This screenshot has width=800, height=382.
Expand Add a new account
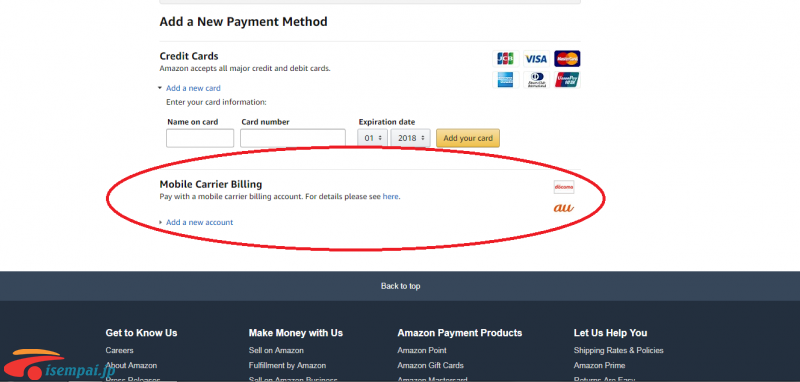pyautogui.click(x=199, y=222)
